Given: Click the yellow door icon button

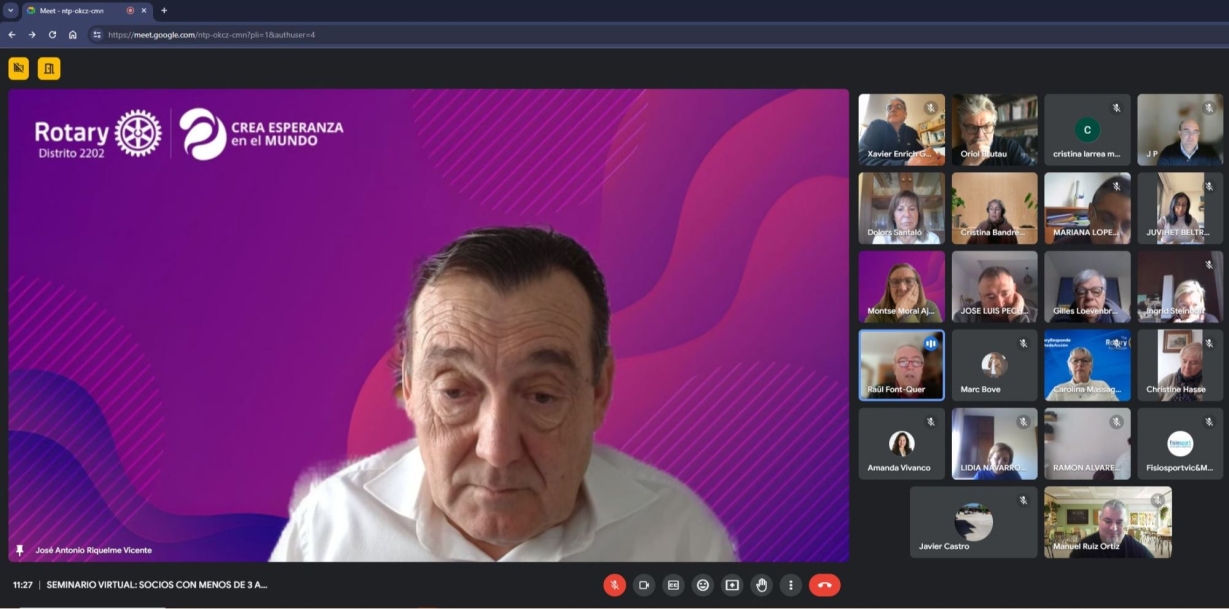Looking at the screenshot, I should coord(49,68).
